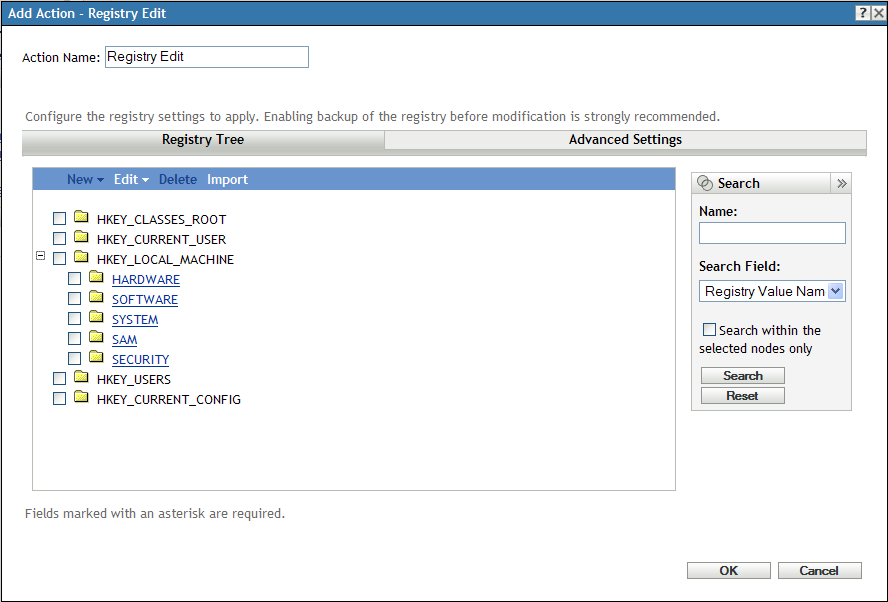
Task: Click the Cancel button
Action: (819, 570)
